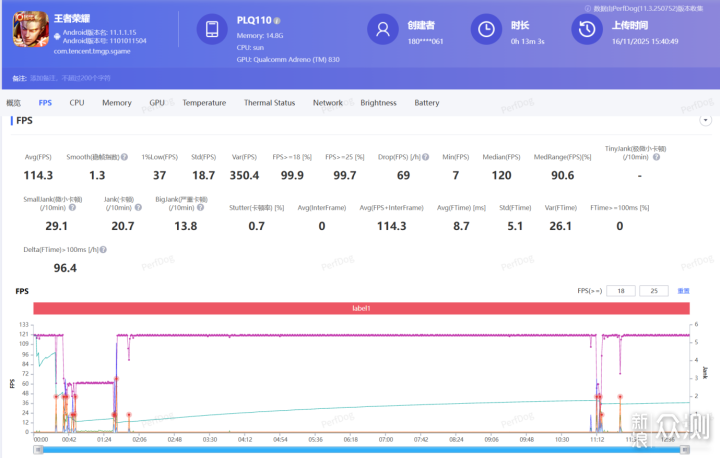Open the Thermal Status tab
This screenshot has height=458, width=720.
[x=269, y=103]
